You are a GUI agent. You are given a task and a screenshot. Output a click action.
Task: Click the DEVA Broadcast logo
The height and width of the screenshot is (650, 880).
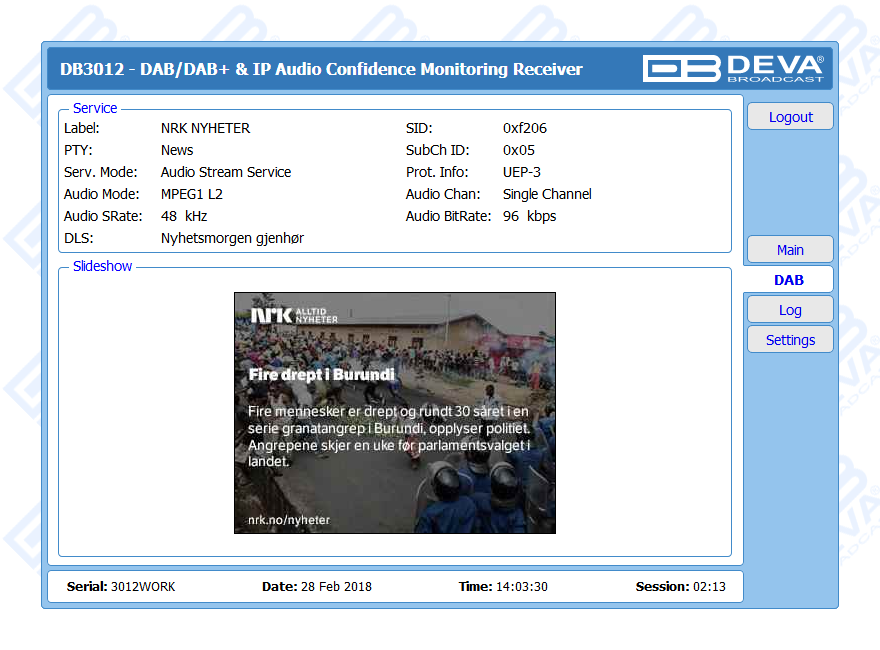733,68
